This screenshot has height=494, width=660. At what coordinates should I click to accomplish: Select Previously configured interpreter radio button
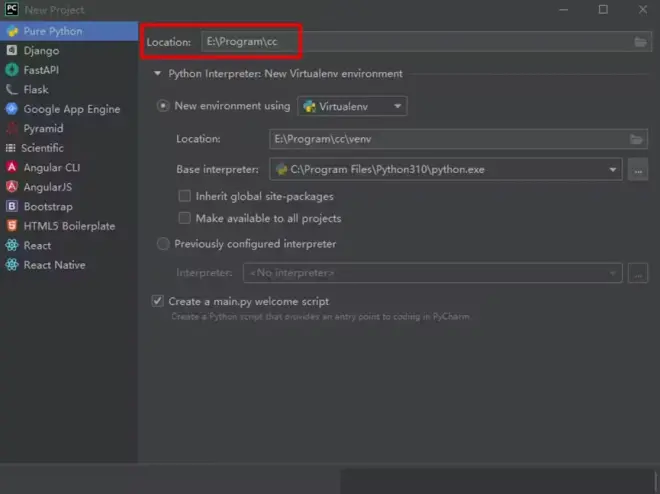tap(163, 244)
